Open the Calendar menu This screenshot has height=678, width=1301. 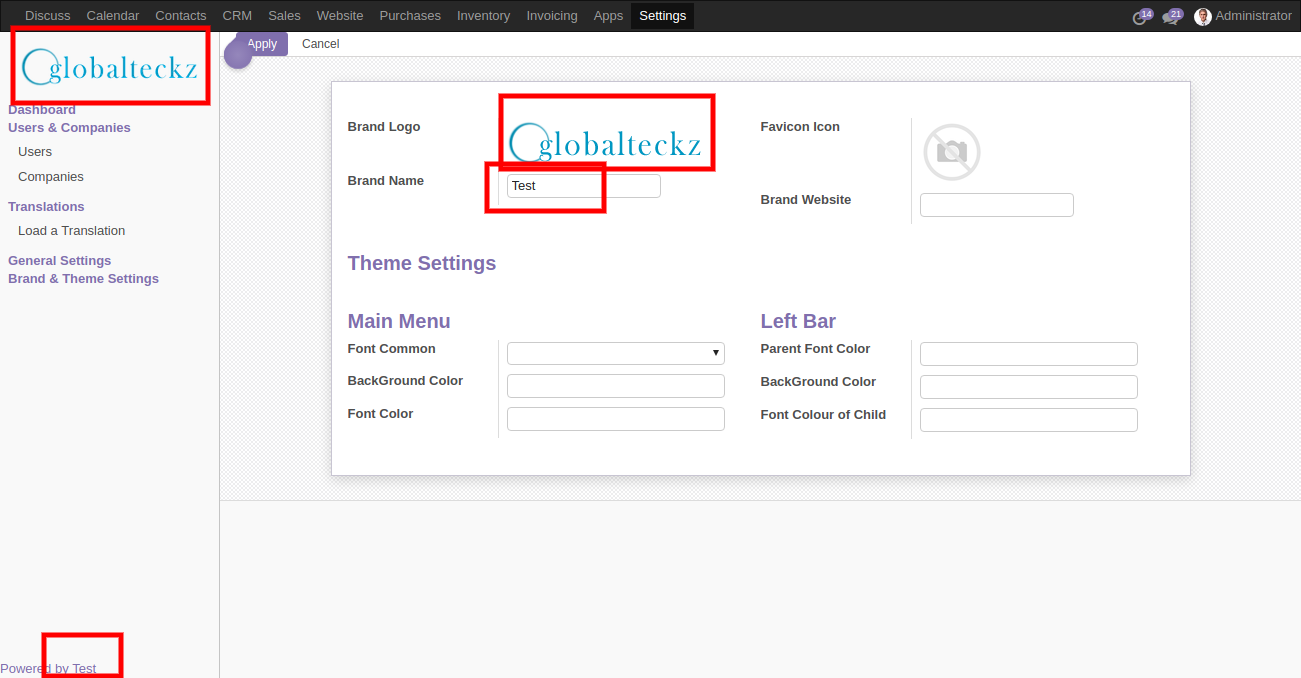point(113,16)
